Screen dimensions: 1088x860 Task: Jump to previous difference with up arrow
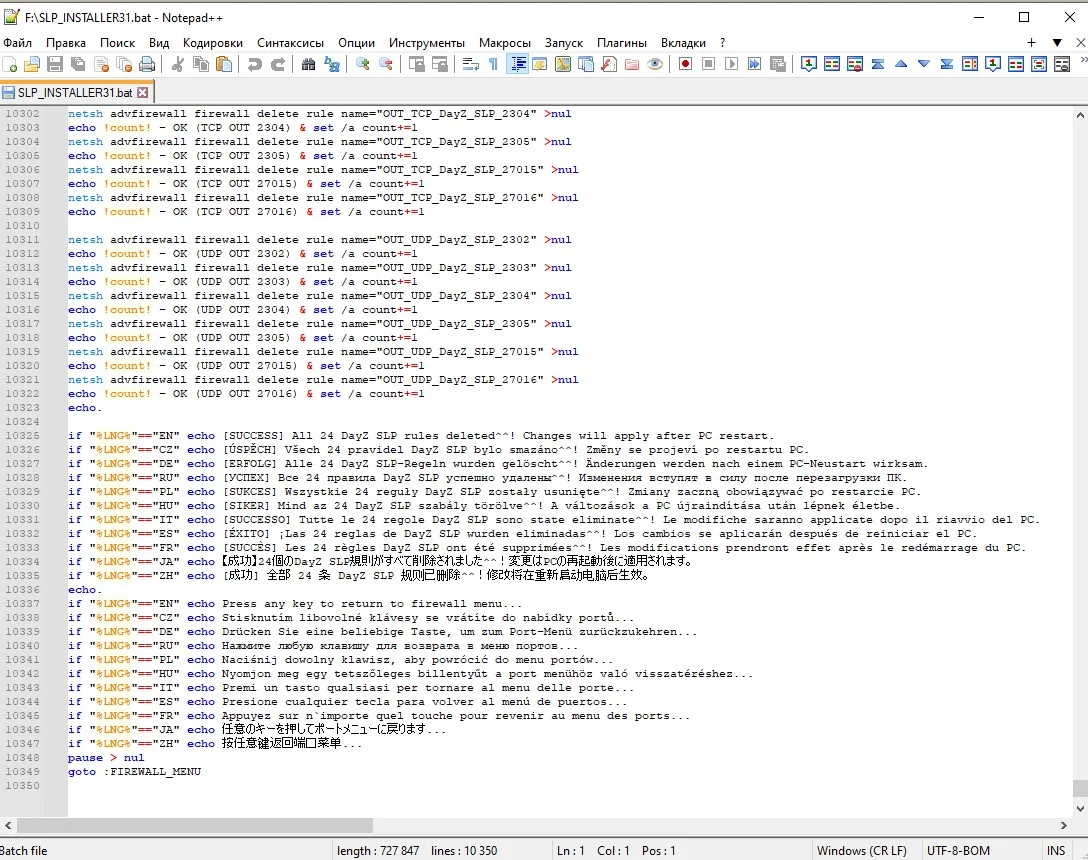point(901,65)
